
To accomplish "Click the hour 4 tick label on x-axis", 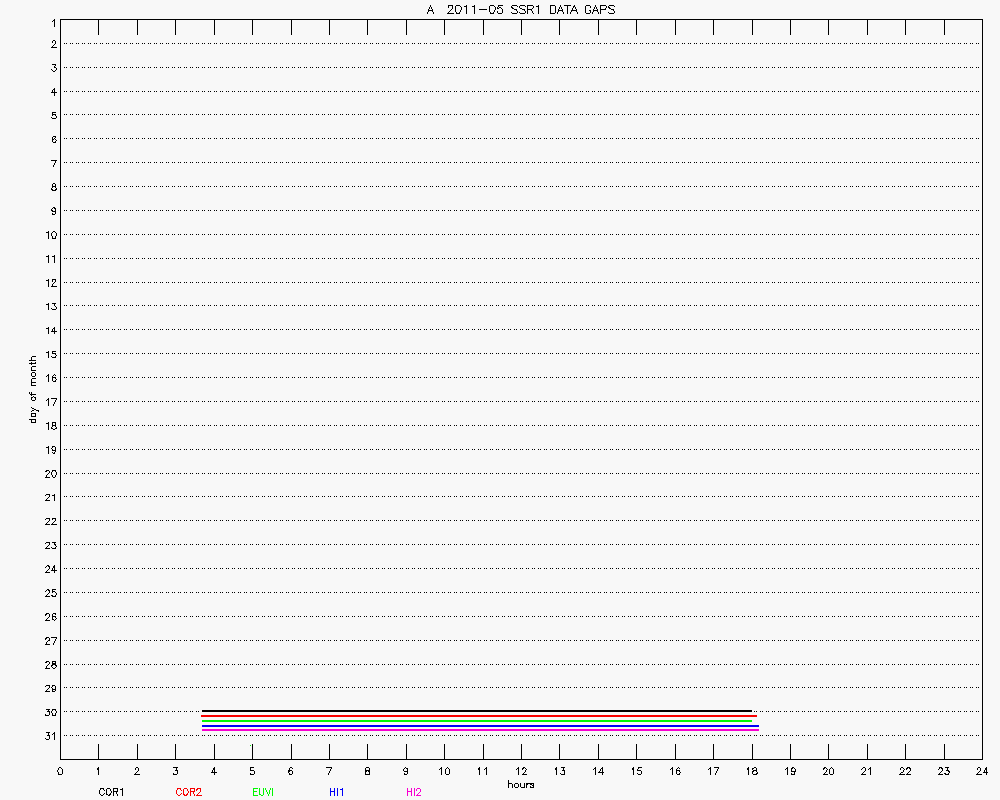I will pos(214,771).
